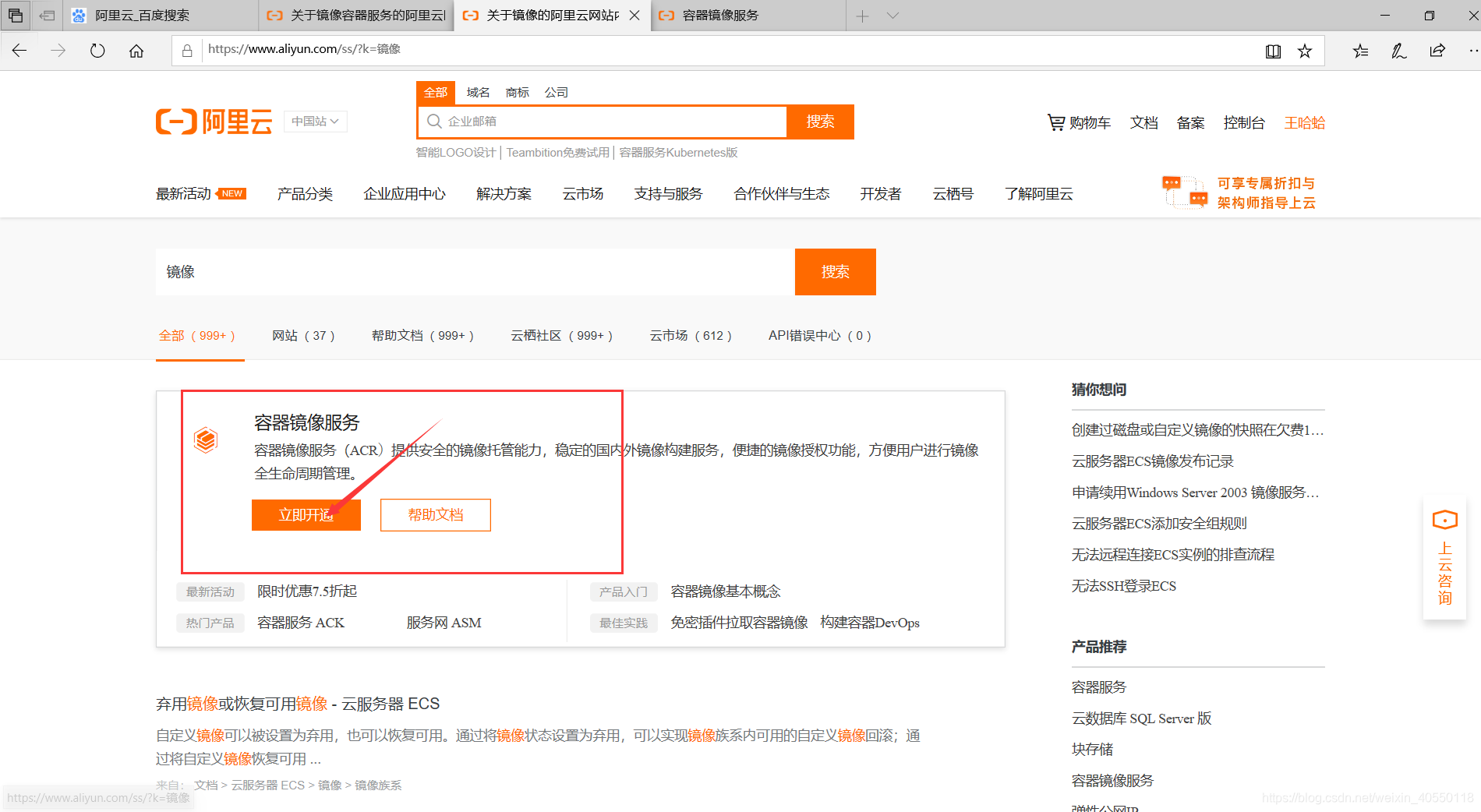Click the results 搜索 button
1481x812 pixels.
[836, 272]
